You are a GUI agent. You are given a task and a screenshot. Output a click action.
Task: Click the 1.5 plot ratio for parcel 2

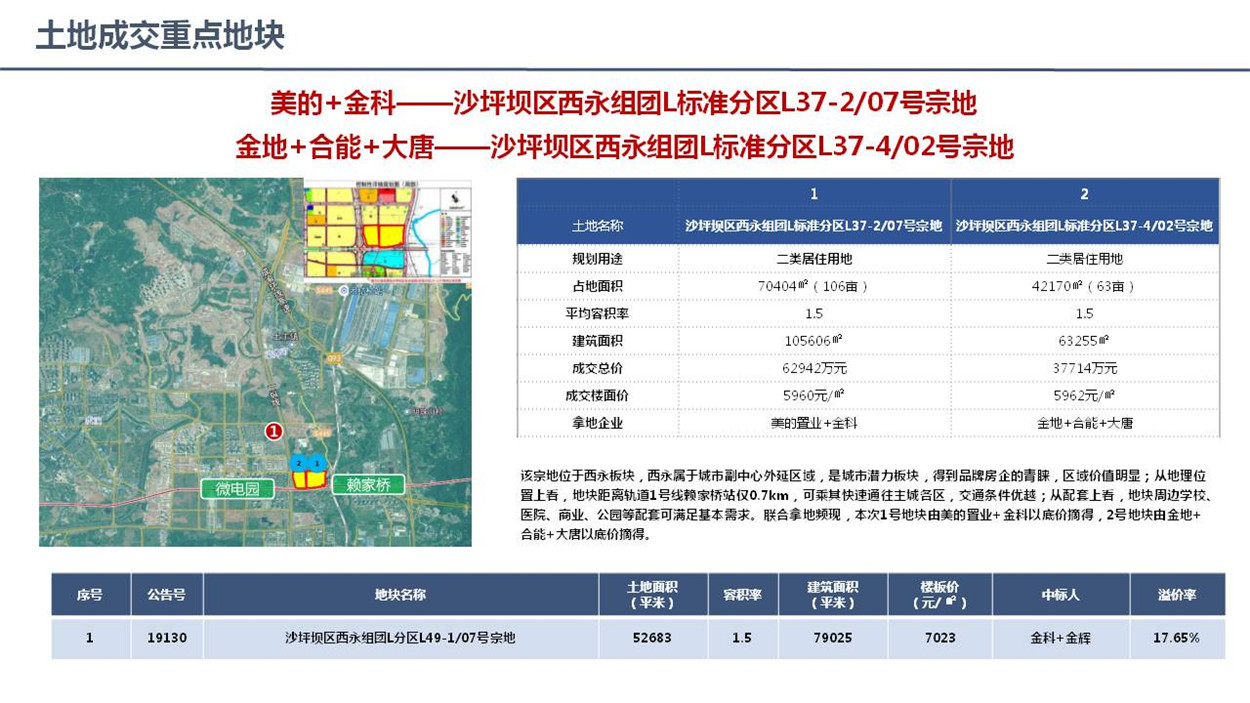[1085, 313]
